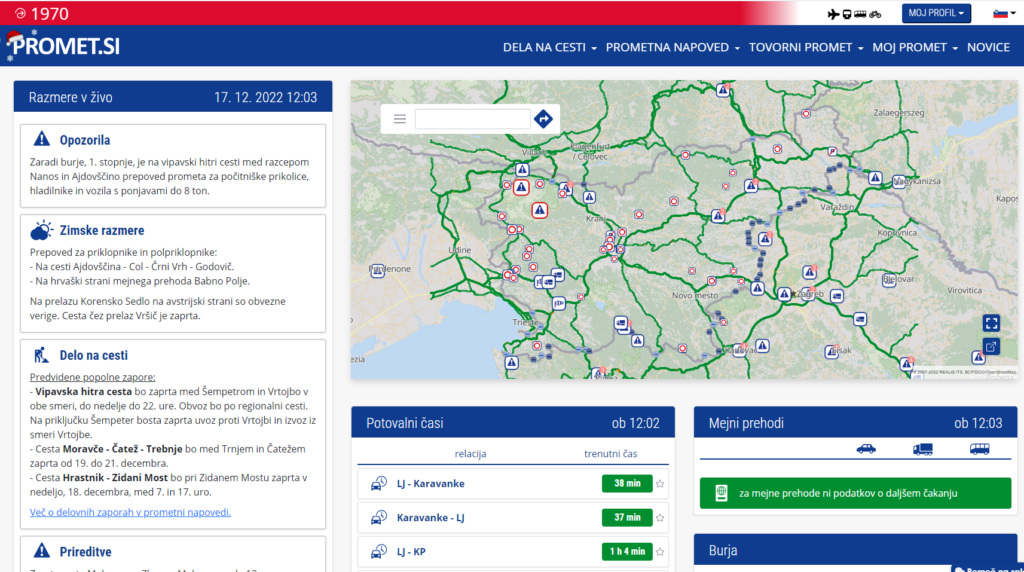1024x572 pixels.
Task: Click the blue route directions icon
Action: click(543, 119)
